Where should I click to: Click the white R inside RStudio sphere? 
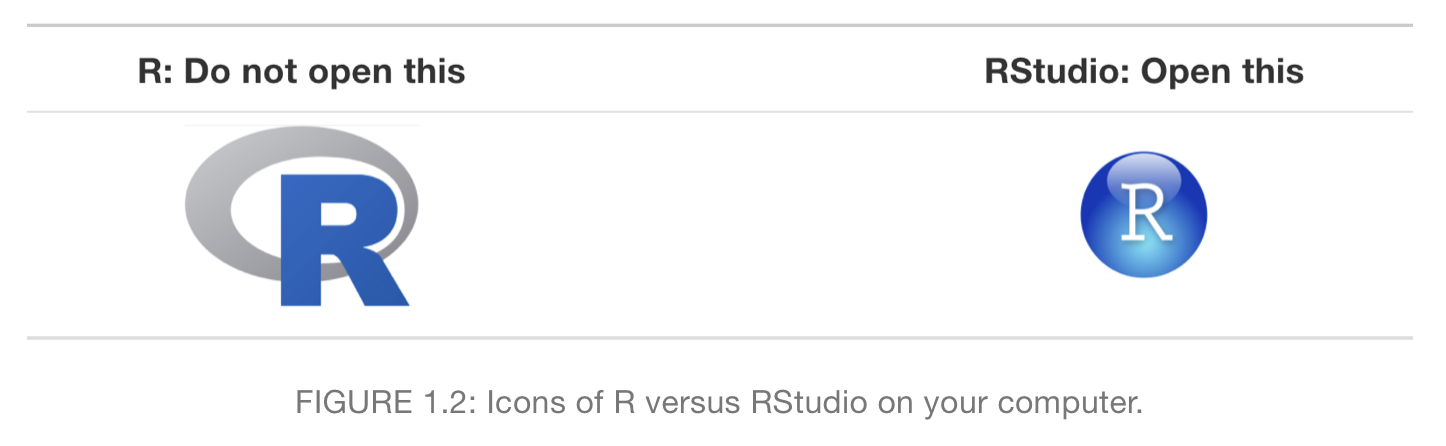(1144, 214)
